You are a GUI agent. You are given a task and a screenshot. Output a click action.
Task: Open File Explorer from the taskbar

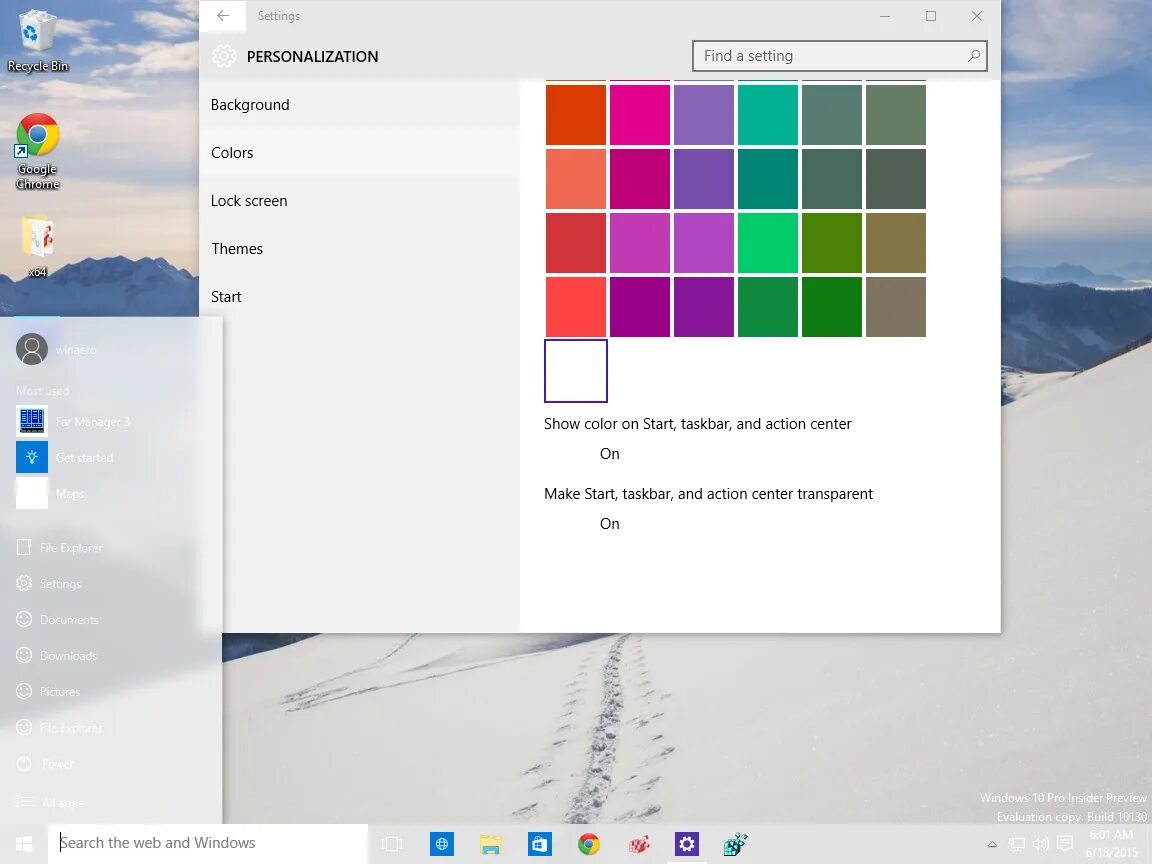click(490, 844)
